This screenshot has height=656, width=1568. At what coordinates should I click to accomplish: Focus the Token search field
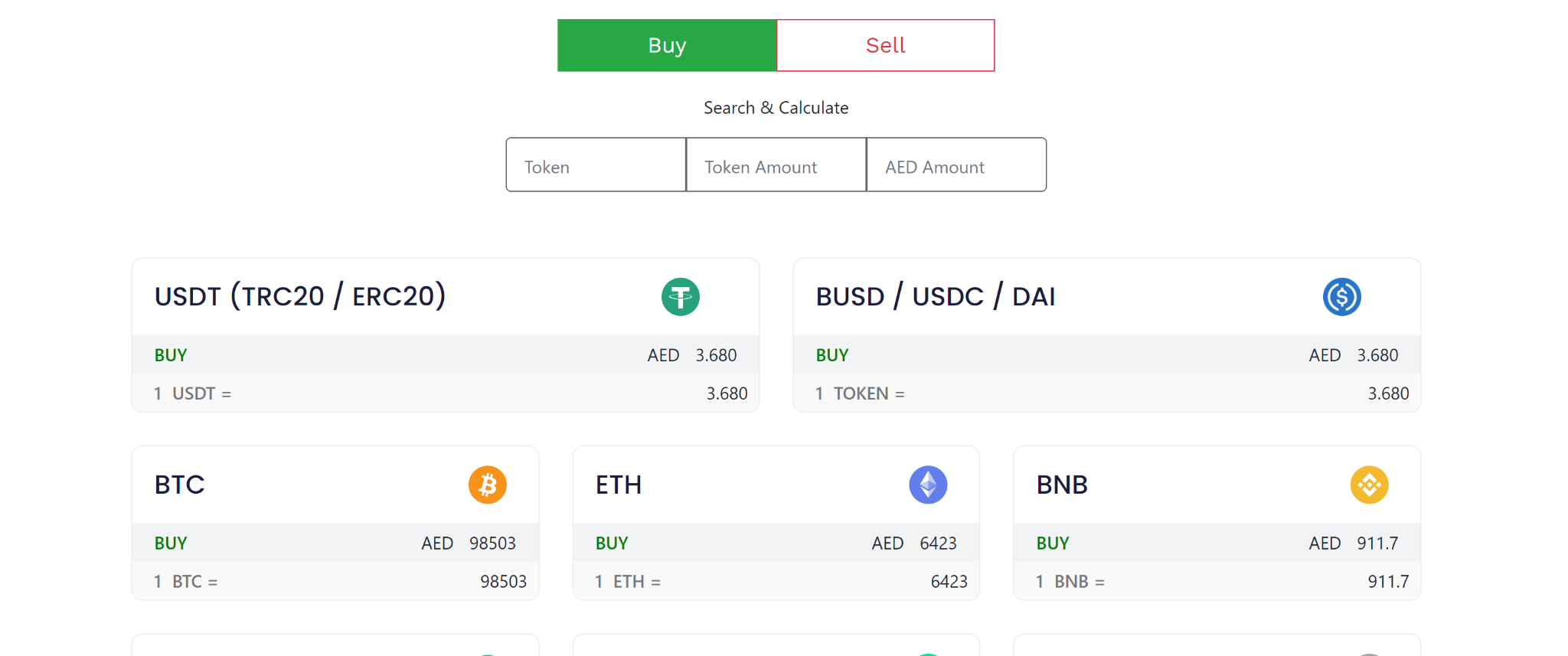pos(596,165)
